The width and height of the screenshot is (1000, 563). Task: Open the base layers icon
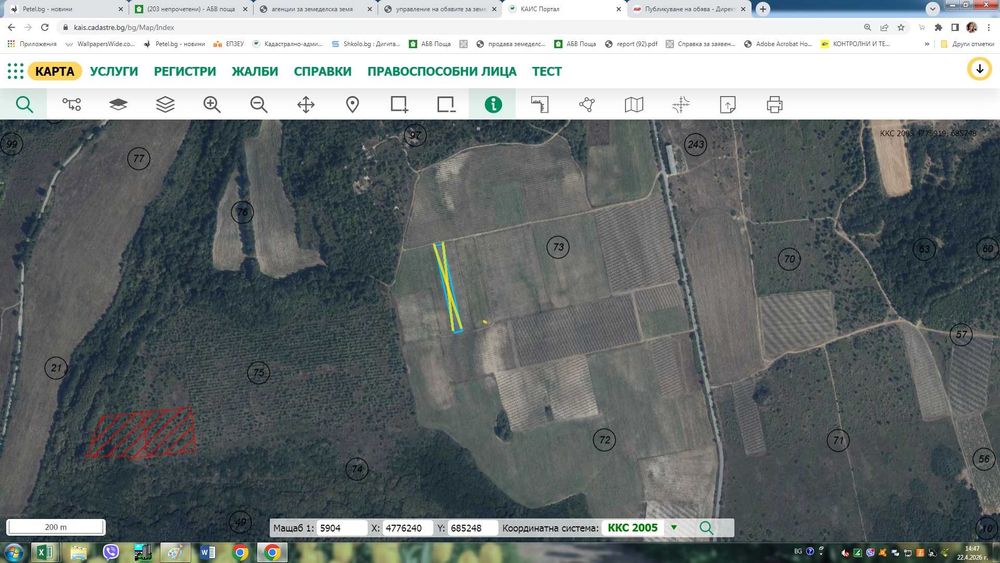tap(118, 104)
